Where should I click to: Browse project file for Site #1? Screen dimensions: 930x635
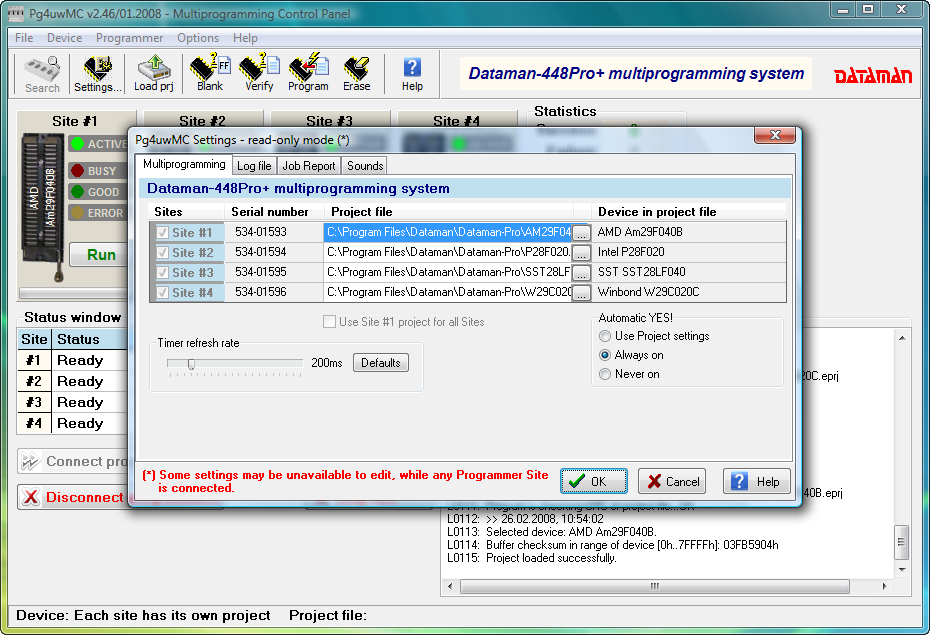pyautogui.click(x=582, y=232)
